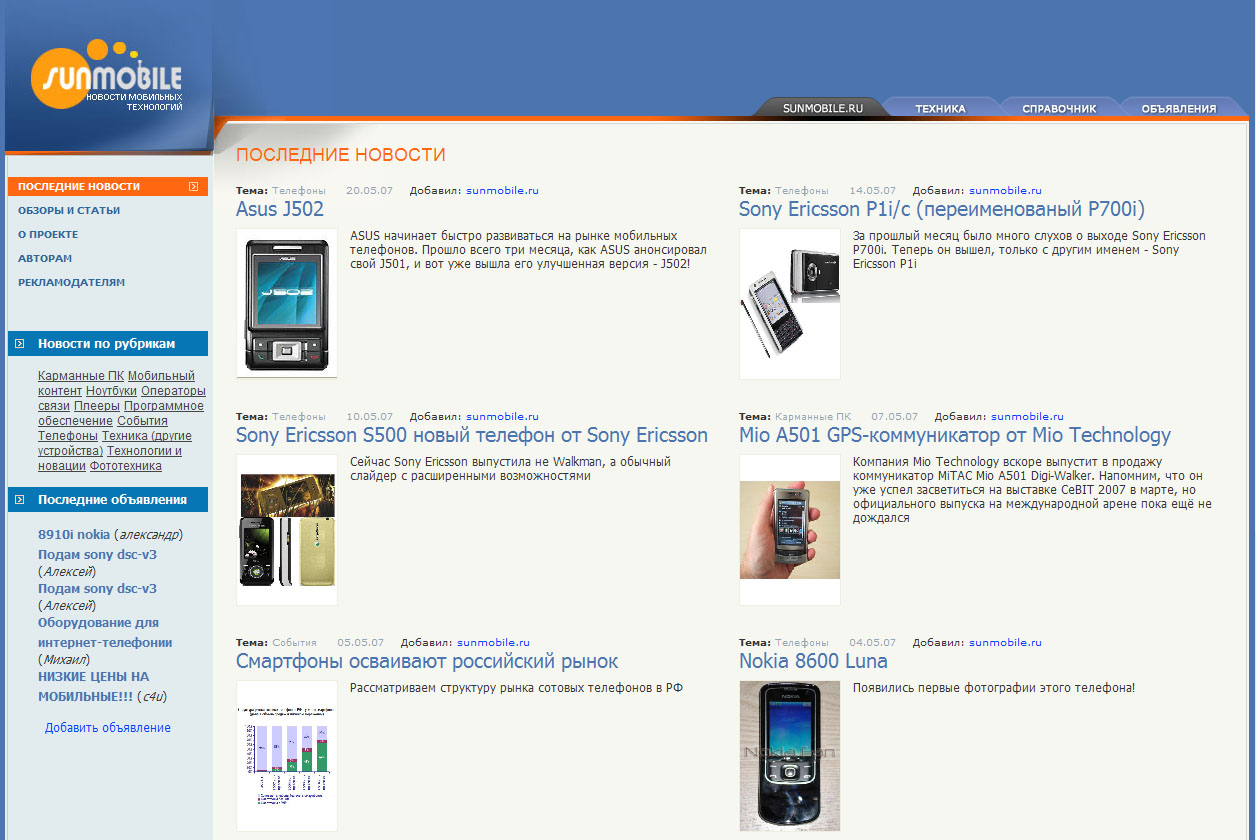Image resolution: width=1256 pixels, height=840 pixels.
Task: Click arrow icon in Последние объявления header
Action: [21, 500]
